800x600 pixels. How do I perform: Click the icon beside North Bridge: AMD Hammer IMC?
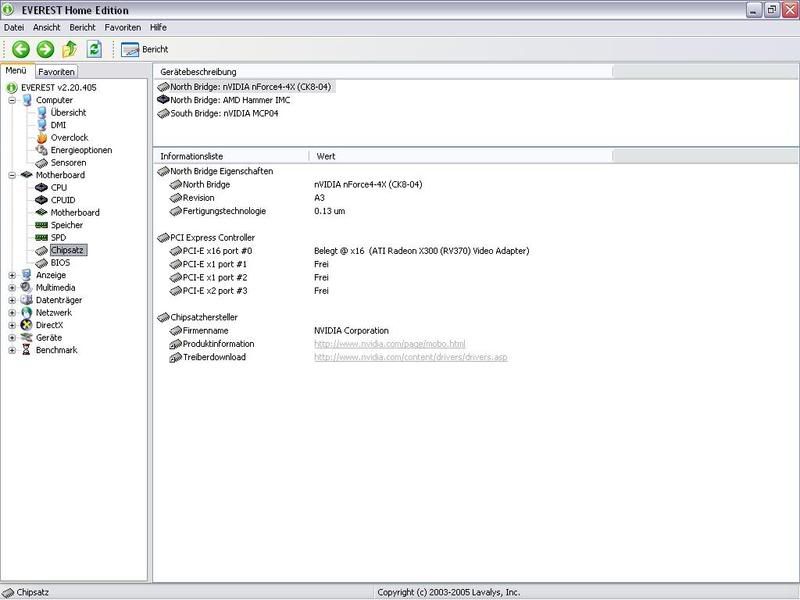pos(163,99)
